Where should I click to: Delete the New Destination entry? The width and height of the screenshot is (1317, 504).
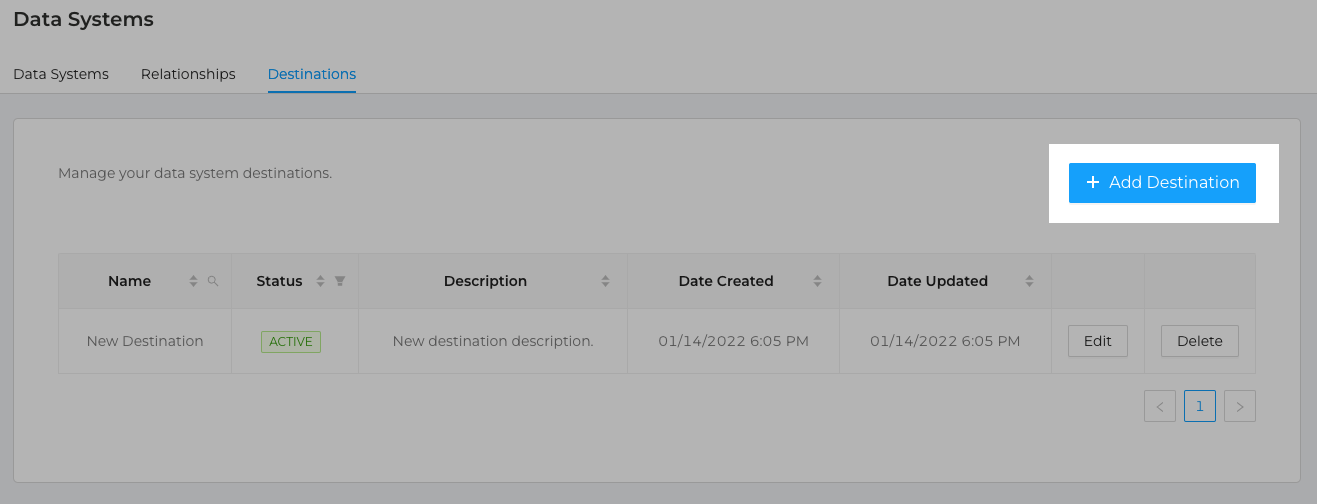(1200, 341)
